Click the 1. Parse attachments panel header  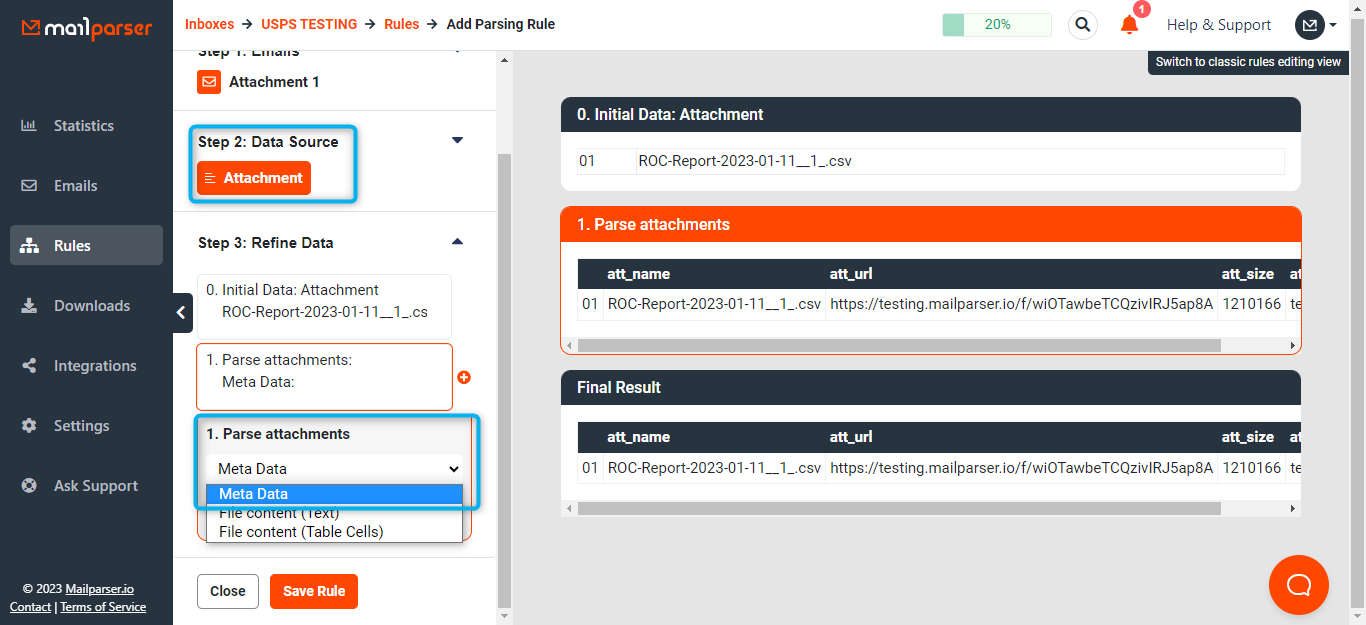click(x=932, y=224)
